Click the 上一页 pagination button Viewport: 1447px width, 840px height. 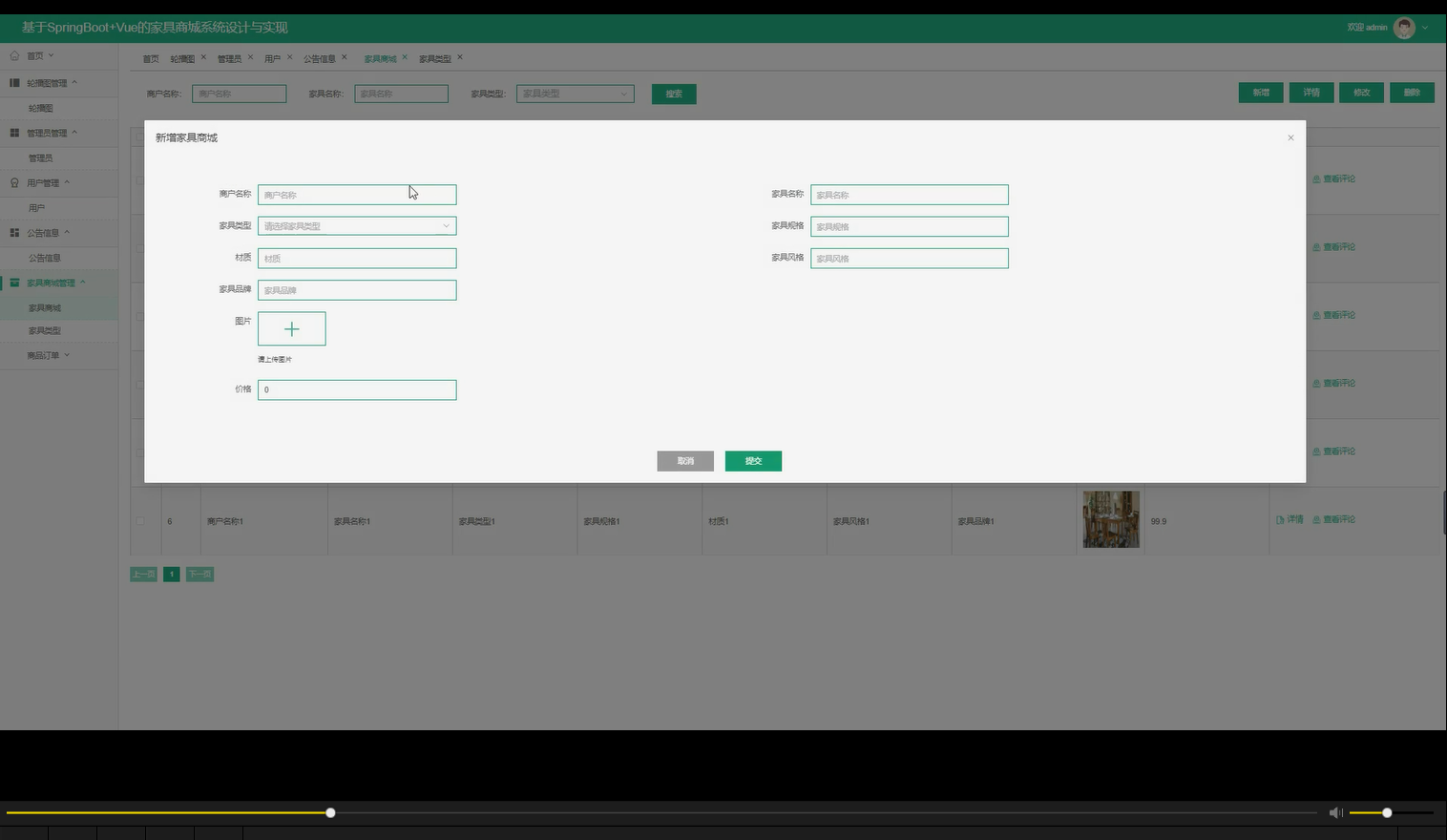coord(143,575)
